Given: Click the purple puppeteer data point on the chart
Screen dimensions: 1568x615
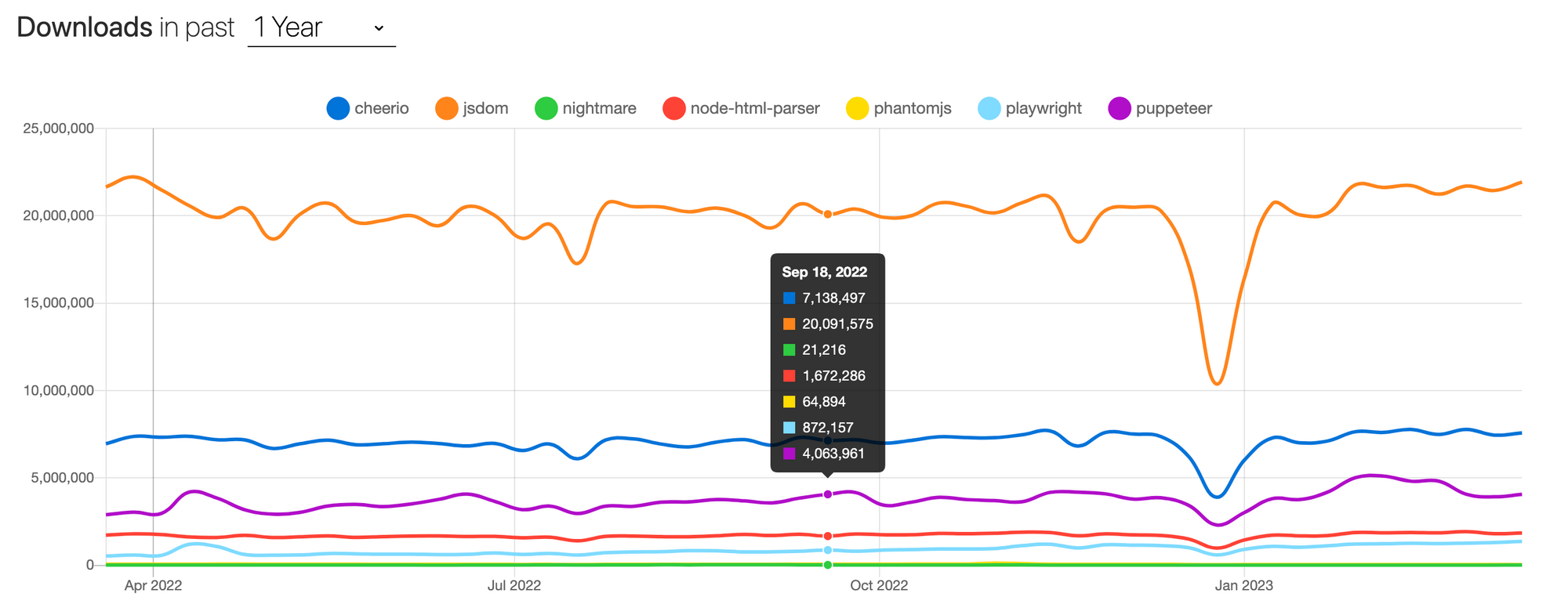Looking at the screenshot, I should (x=826, y=493).
